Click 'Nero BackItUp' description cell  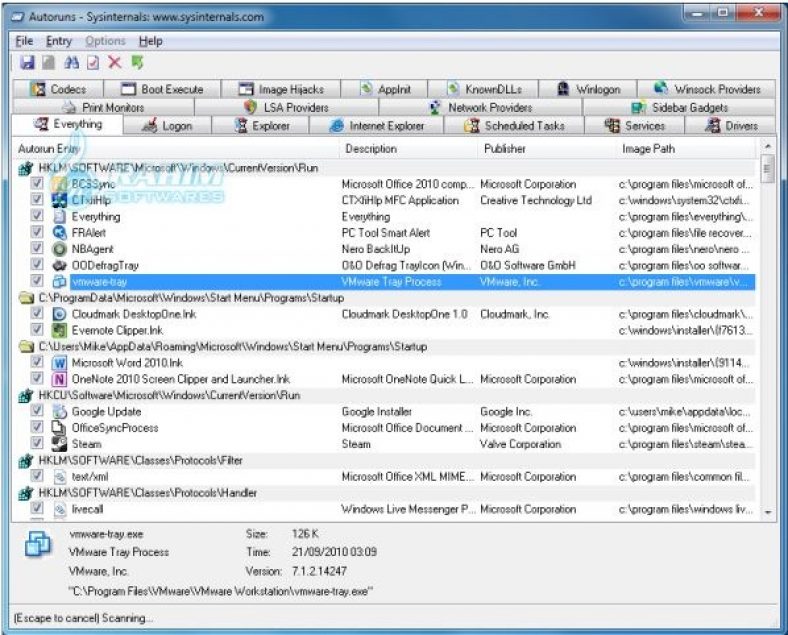pyautogui.click(x=375, y=249)
